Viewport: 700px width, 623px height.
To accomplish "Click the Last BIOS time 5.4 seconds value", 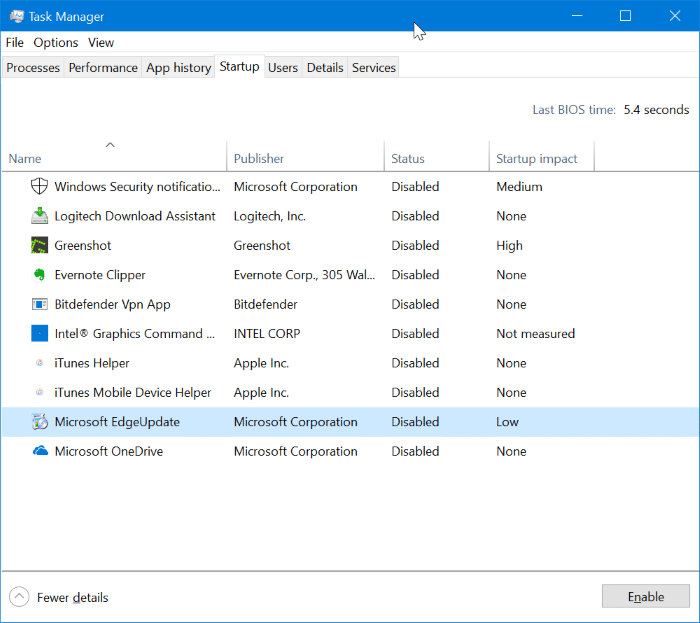I will tap(656, 110).
